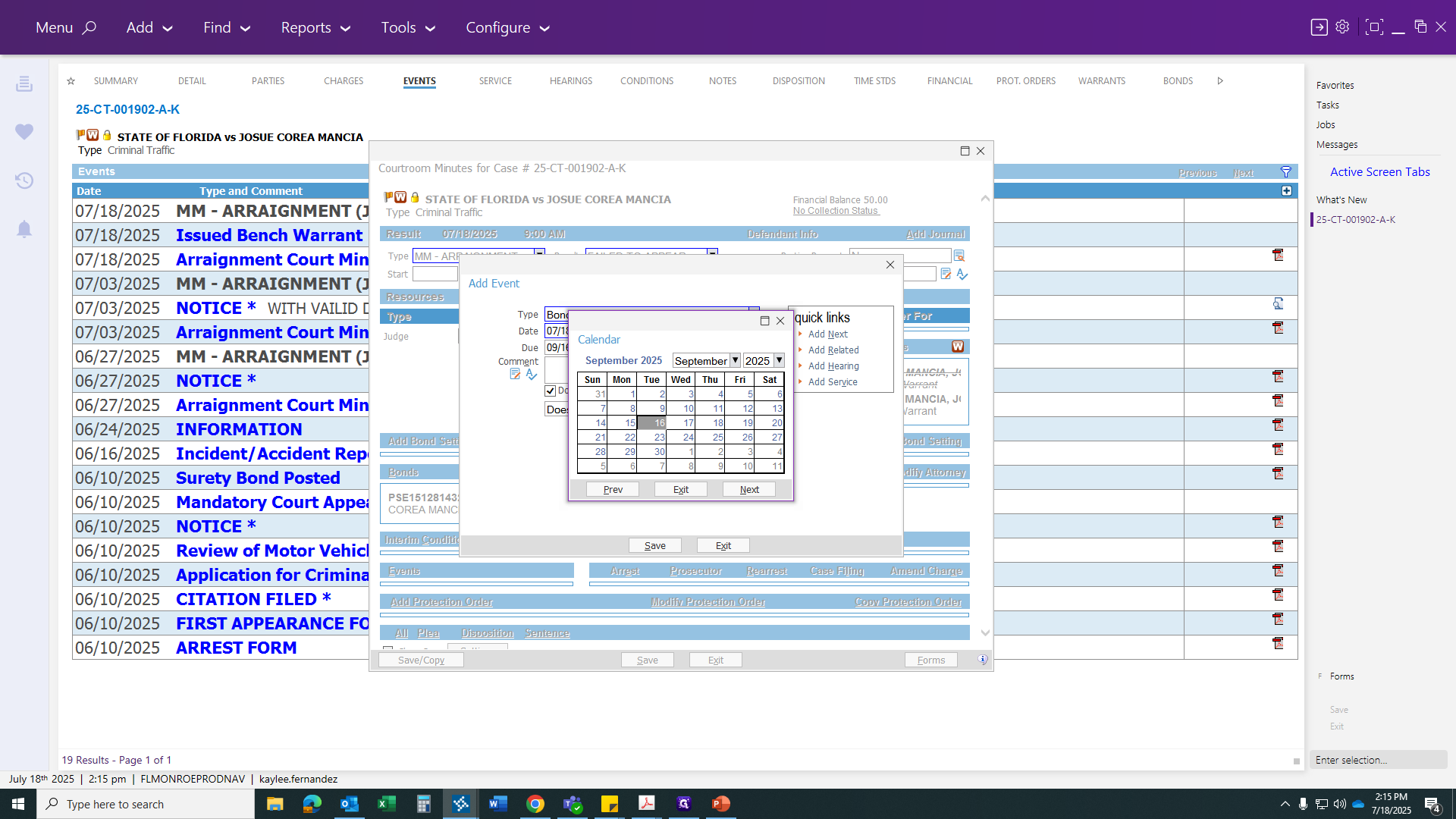
Task: Open PDF icon for ARREST FORM row
Action: pyautogui.click(x=1278, y=643)
